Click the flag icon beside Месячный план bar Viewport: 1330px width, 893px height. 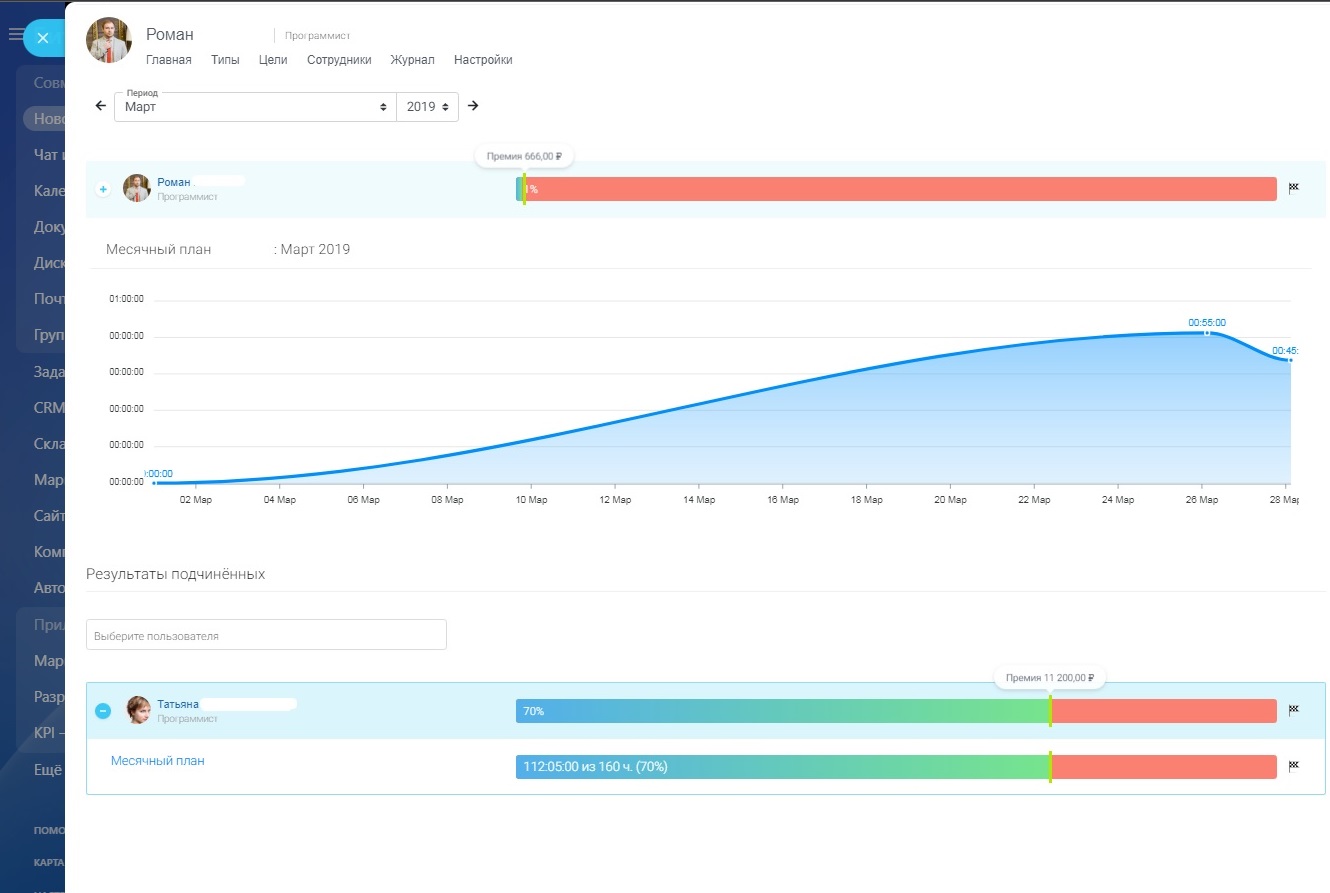[x=1293, y=766]
